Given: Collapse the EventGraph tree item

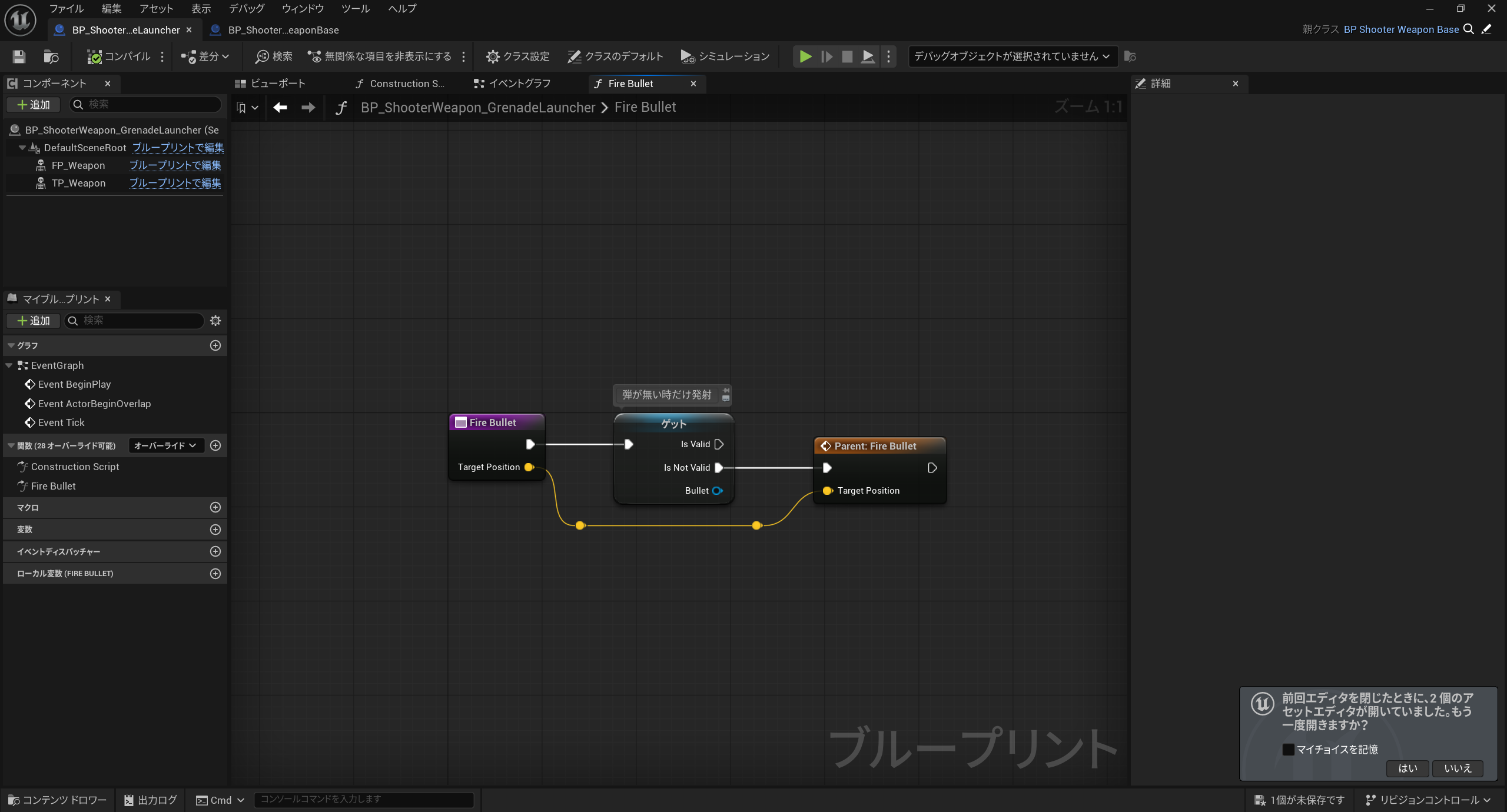Looking at the screenshot, I should [9, 365].
